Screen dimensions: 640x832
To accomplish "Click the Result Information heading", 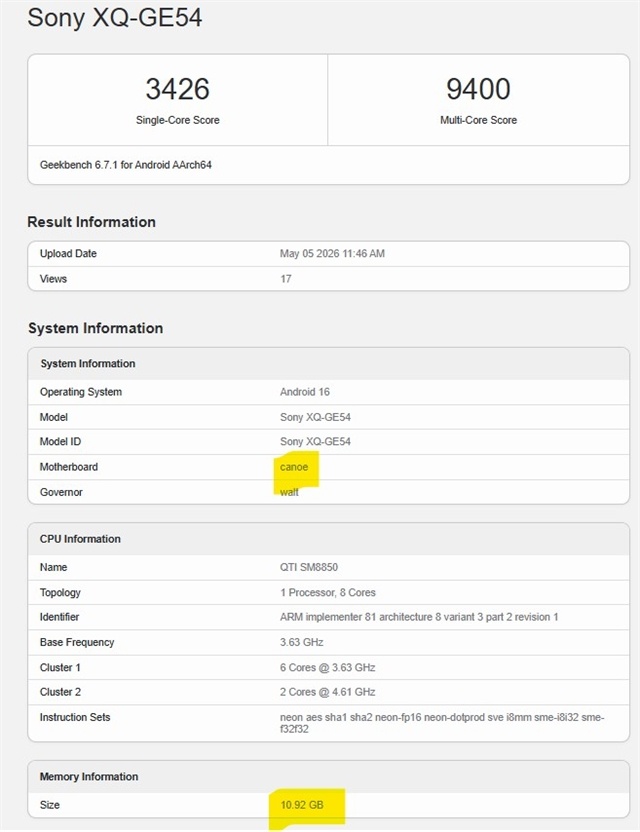I will [91, 222].
